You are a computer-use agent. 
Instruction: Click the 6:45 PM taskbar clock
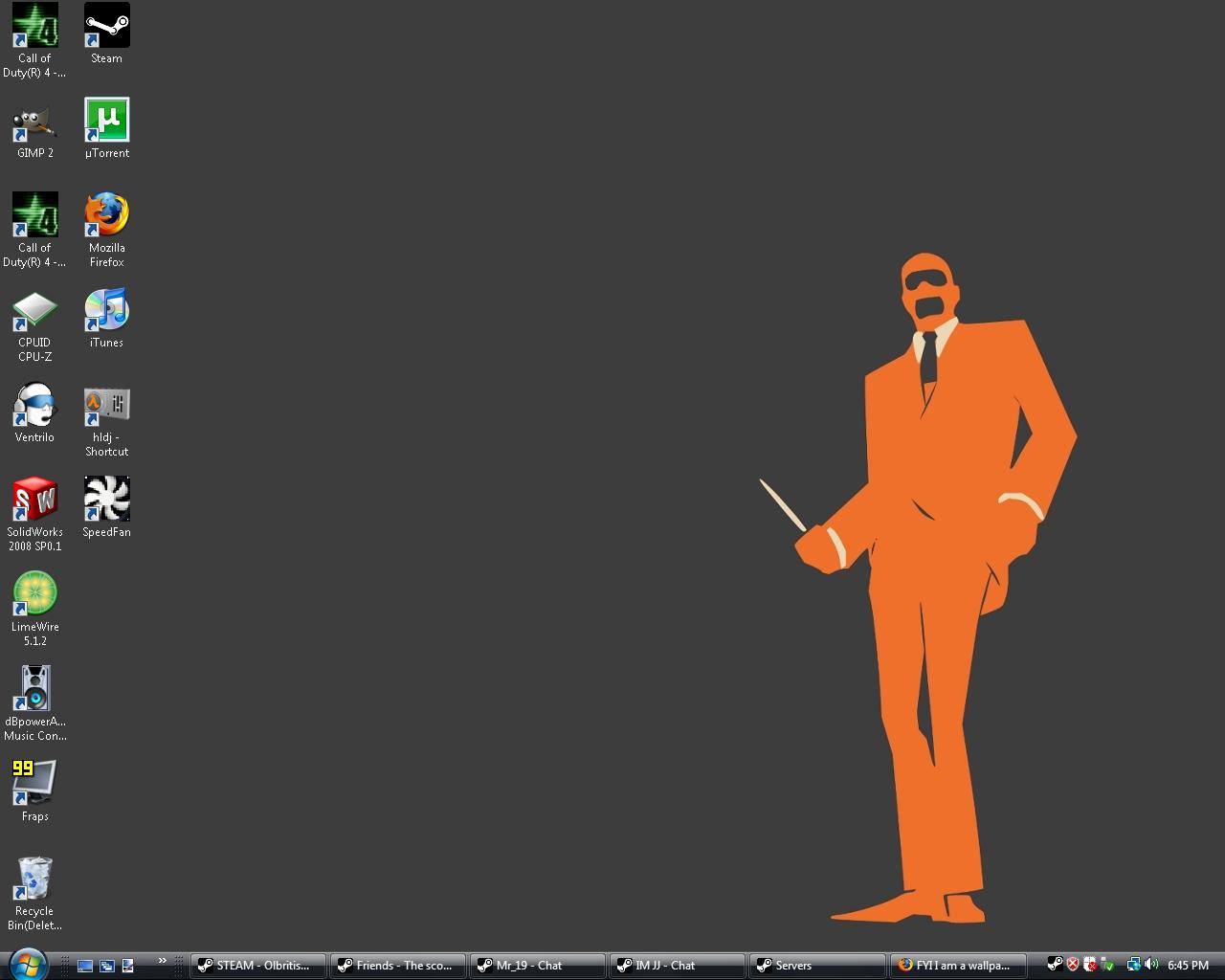point(1188,966)
